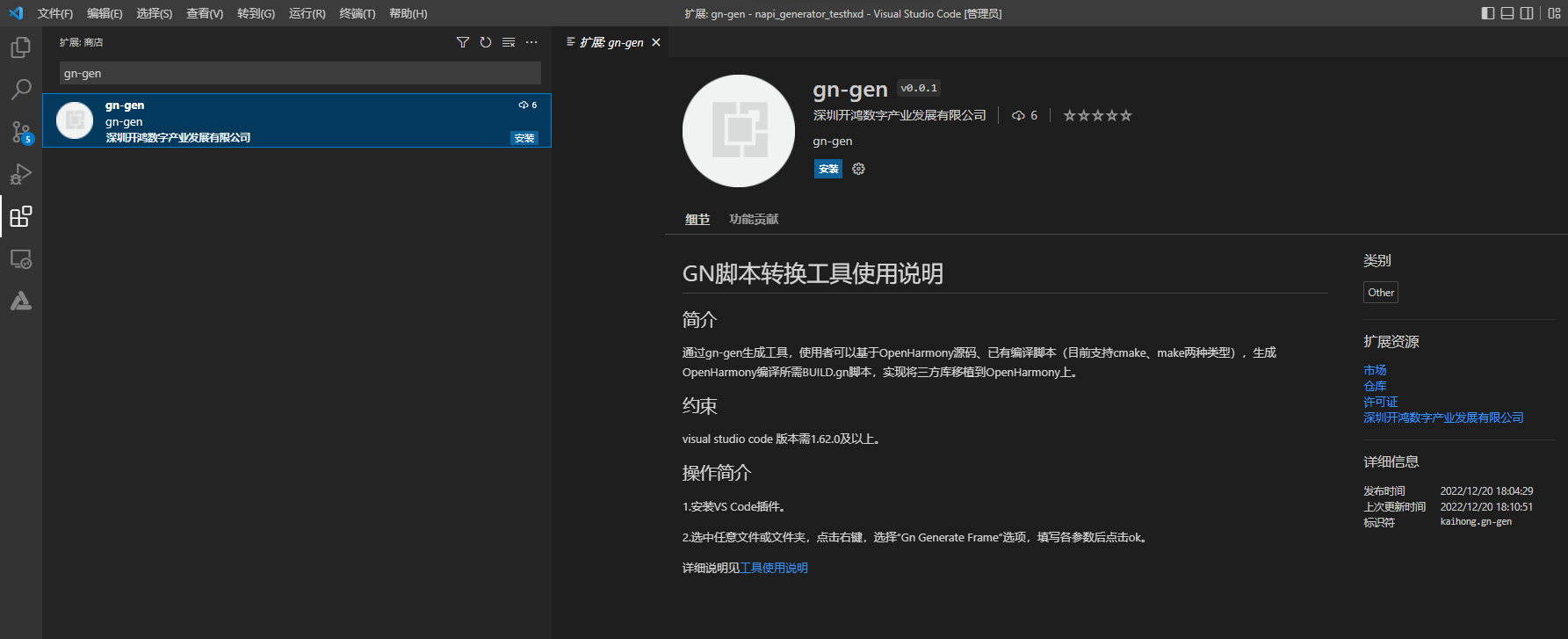Close the 扩展: gn-gen editor tab
The image size is (1568, 639).
click(x=656, y=42)
